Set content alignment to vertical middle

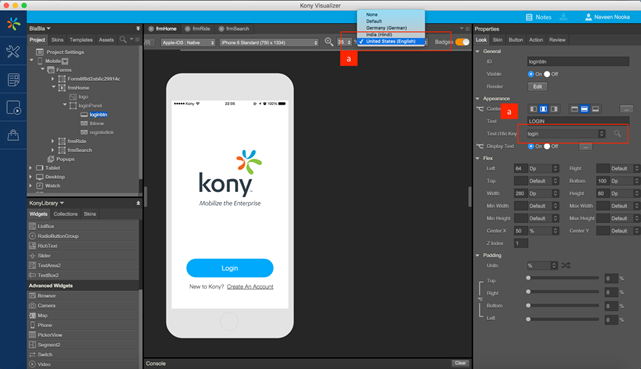(x=585, y=109)
